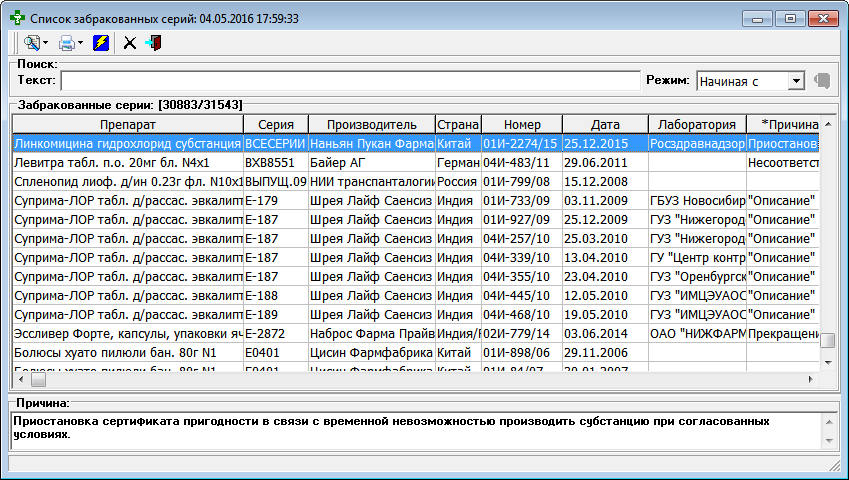Click the Лаборатория column header
The height and width of the screenshot is (480, 849).
click(x=696, y=124)
